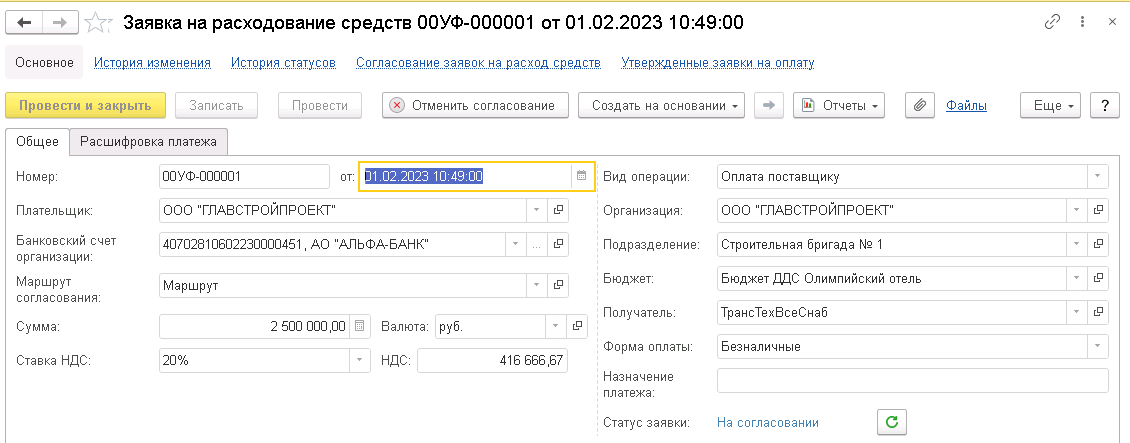This screenshot has width=1130, height=443.
Task: Open the Получатель record with the open icon
Action: pyautogui.click(x=1098, y=313)
